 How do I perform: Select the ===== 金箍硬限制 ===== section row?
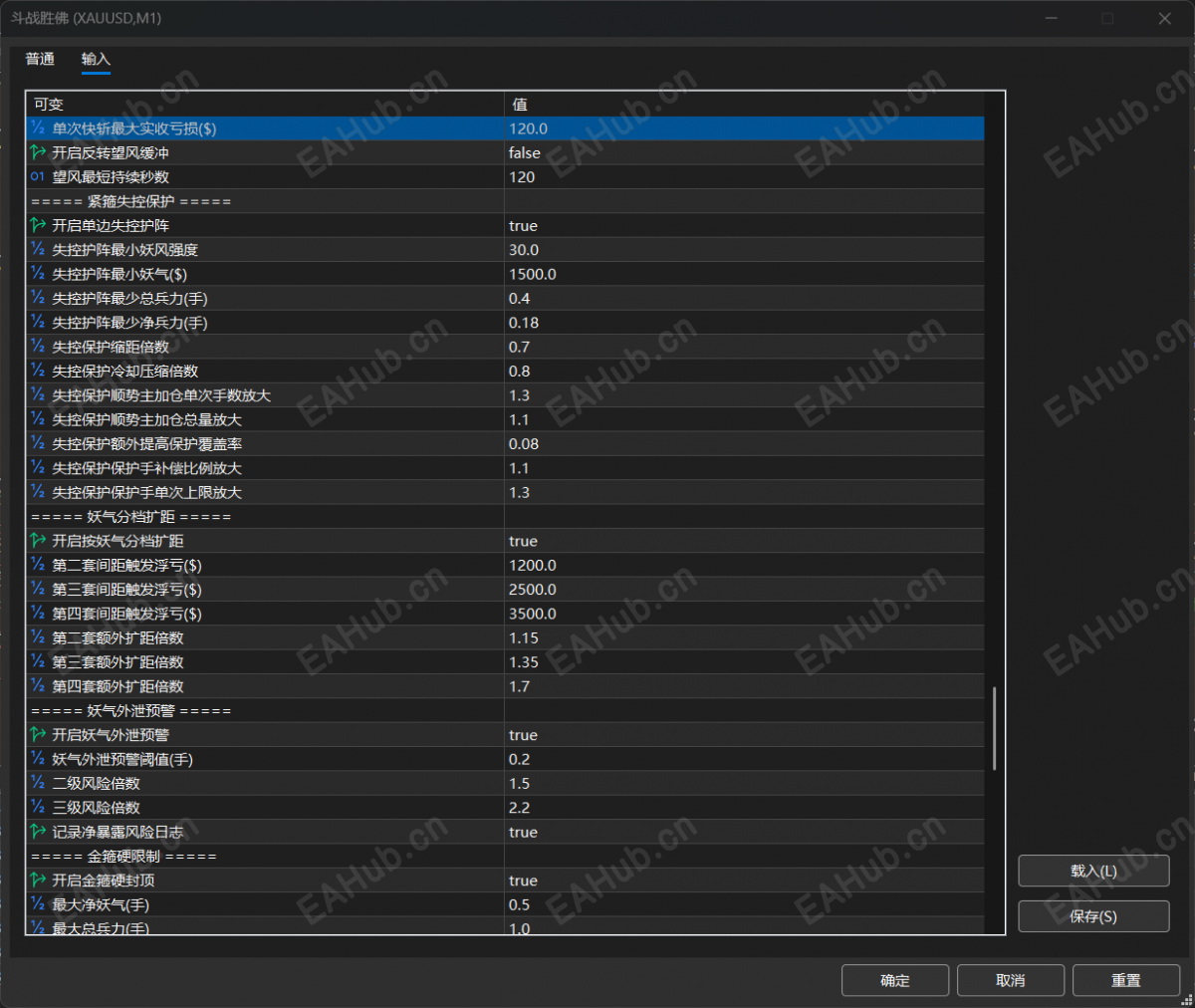click(505, 856)
